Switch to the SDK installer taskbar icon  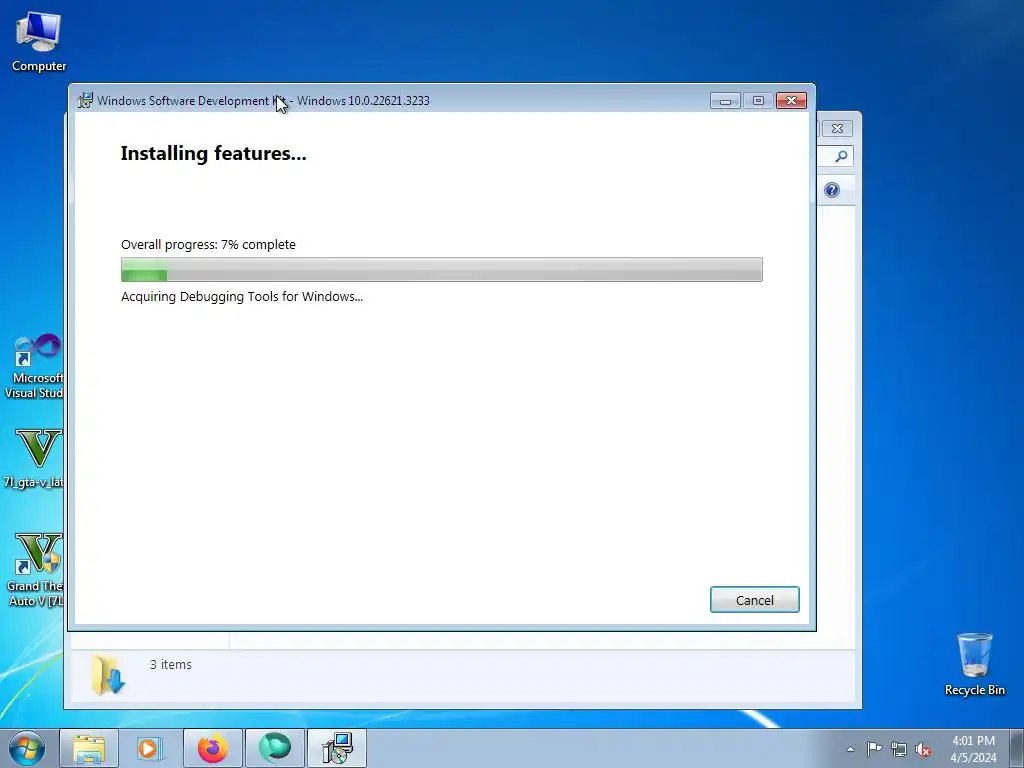point(337,748)
